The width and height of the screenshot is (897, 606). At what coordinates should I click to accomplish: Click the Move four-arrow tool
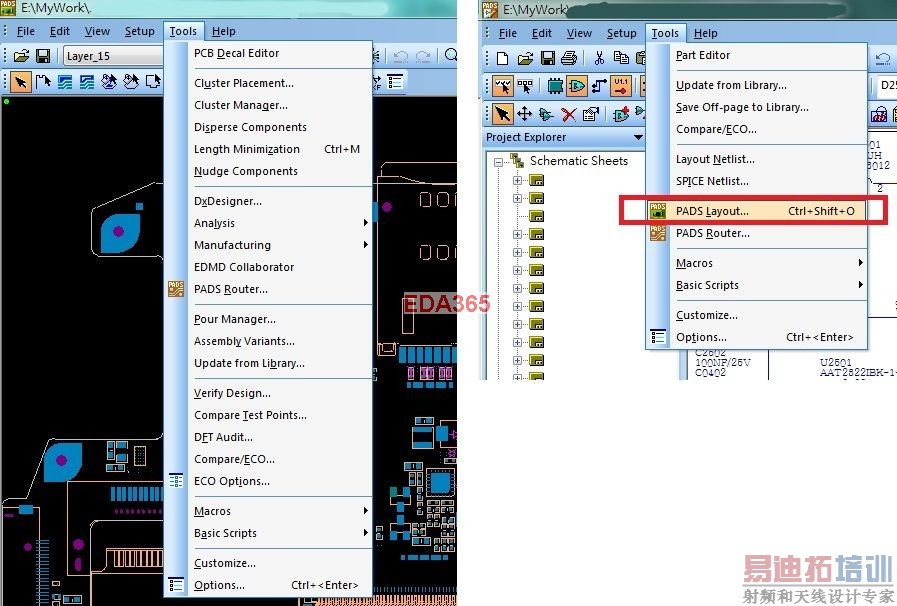click(x=525, y=114)
